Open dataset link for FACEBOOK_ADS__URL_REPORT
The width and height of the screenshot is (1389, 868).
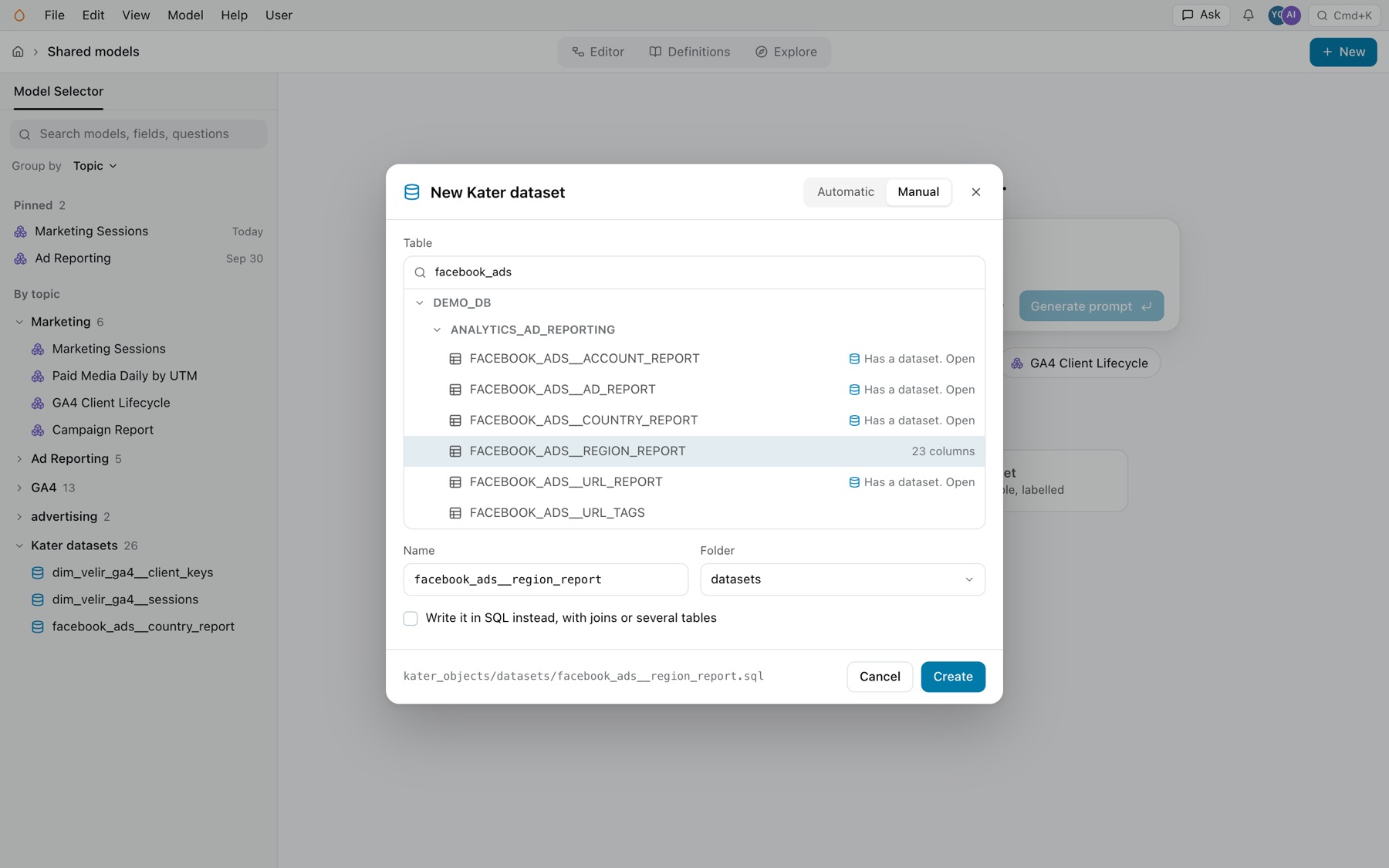911,482
